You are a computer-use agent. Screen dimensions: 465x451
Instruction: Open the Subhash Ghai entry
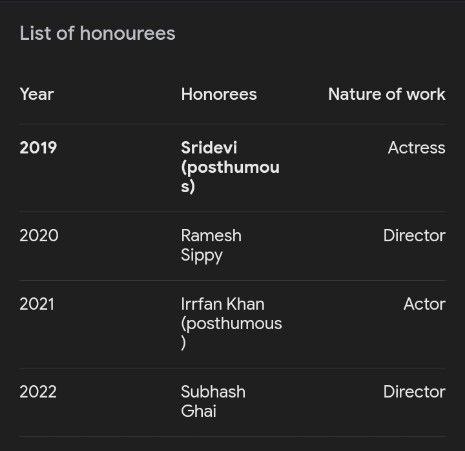click(213, 401)
